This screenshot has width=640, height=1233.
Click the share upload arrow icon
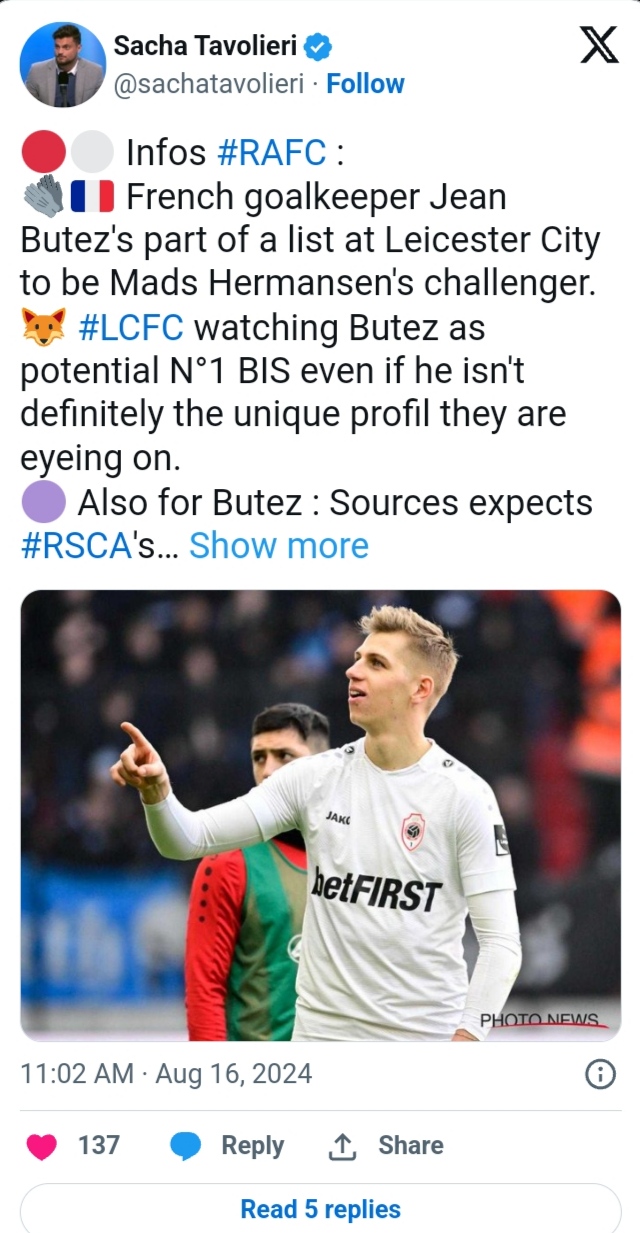343,1146
